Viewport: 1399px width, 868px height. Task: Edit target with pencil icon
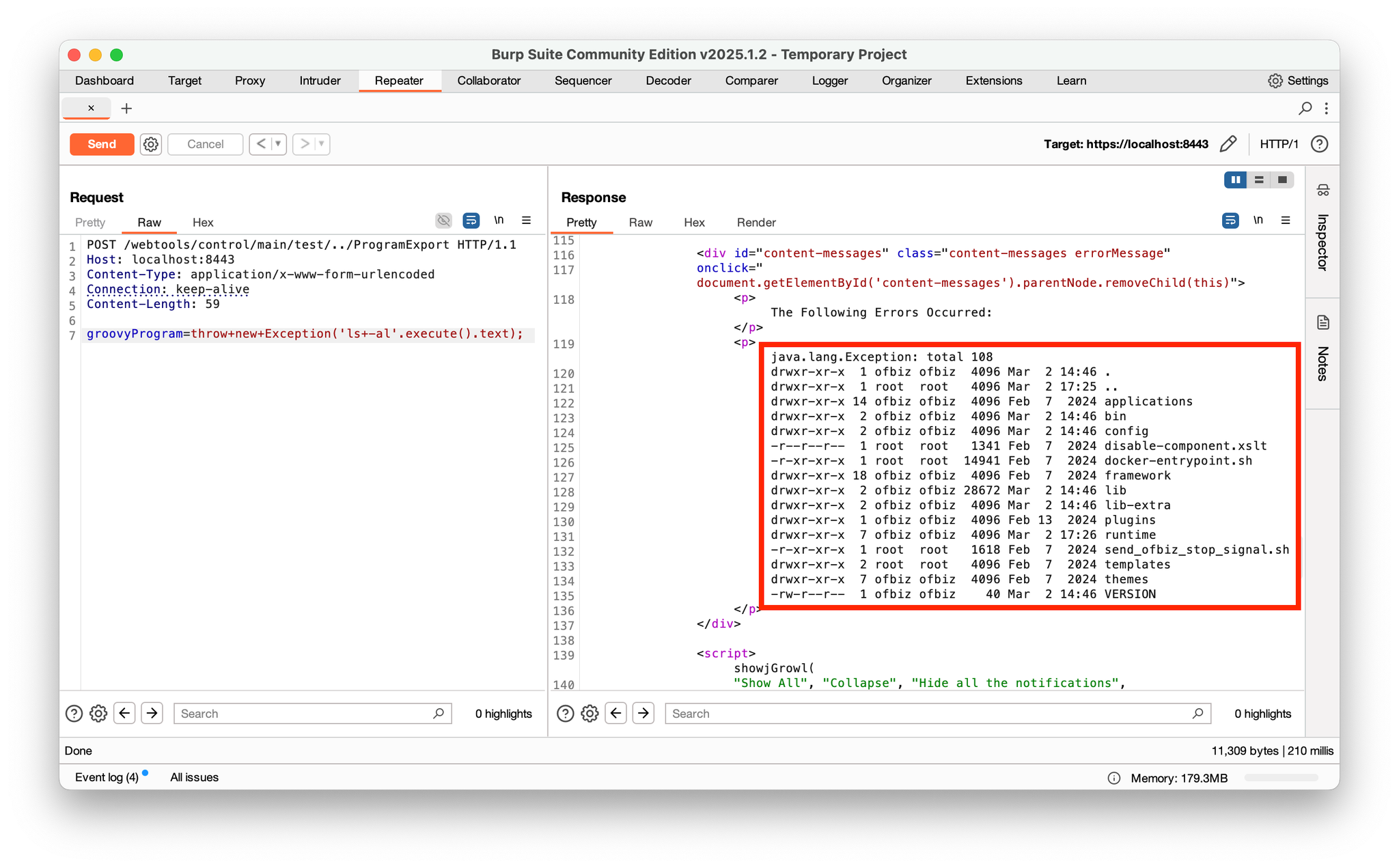pyautogui.click(x=1228, y=144)
